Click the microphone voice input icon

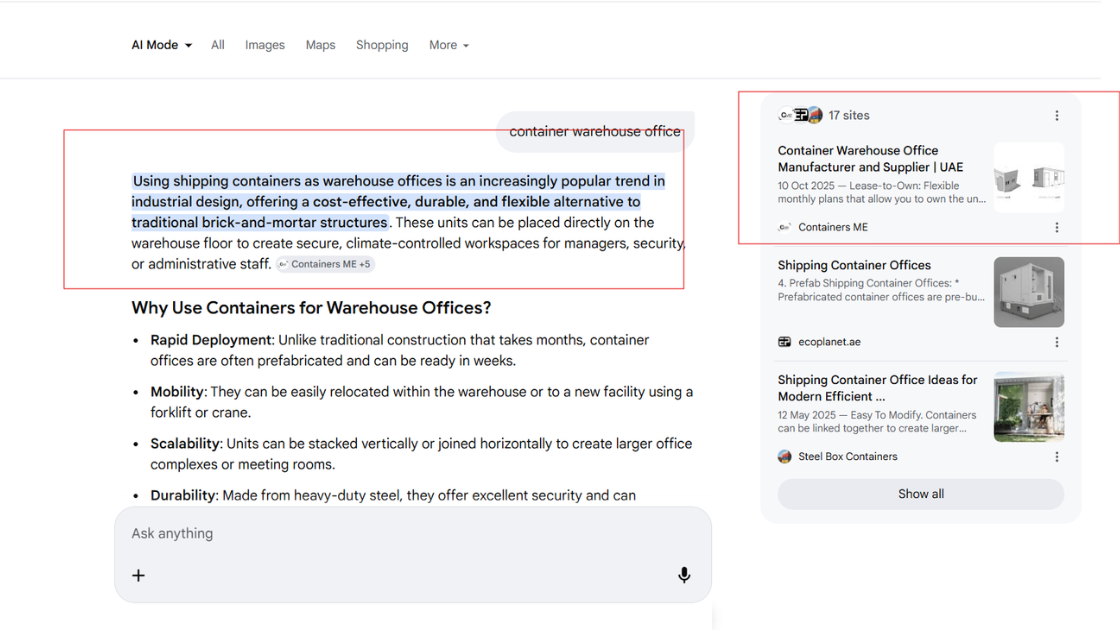[x=684, y=575]
